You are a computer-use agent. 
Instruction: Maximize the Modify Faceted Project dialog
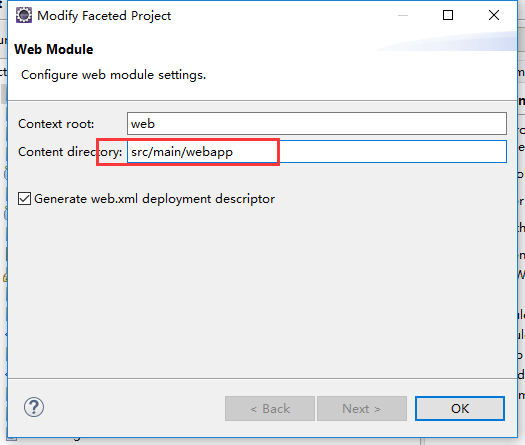448,15
